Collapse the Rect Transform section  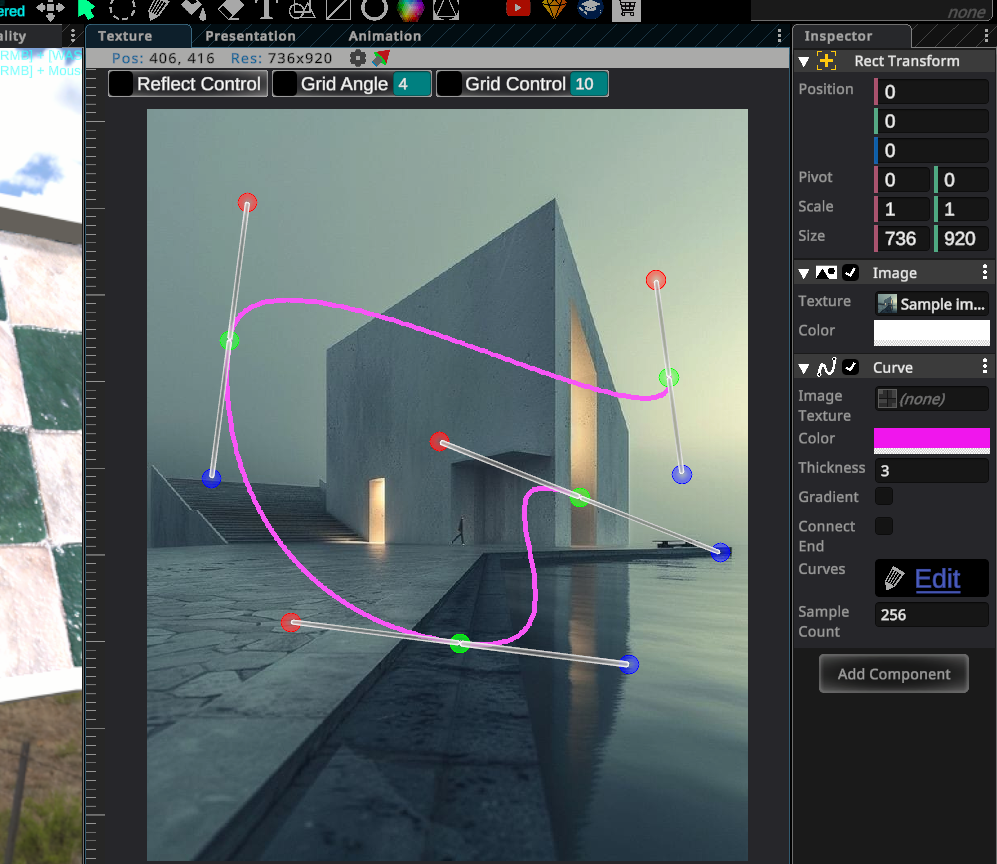point(804,62)
